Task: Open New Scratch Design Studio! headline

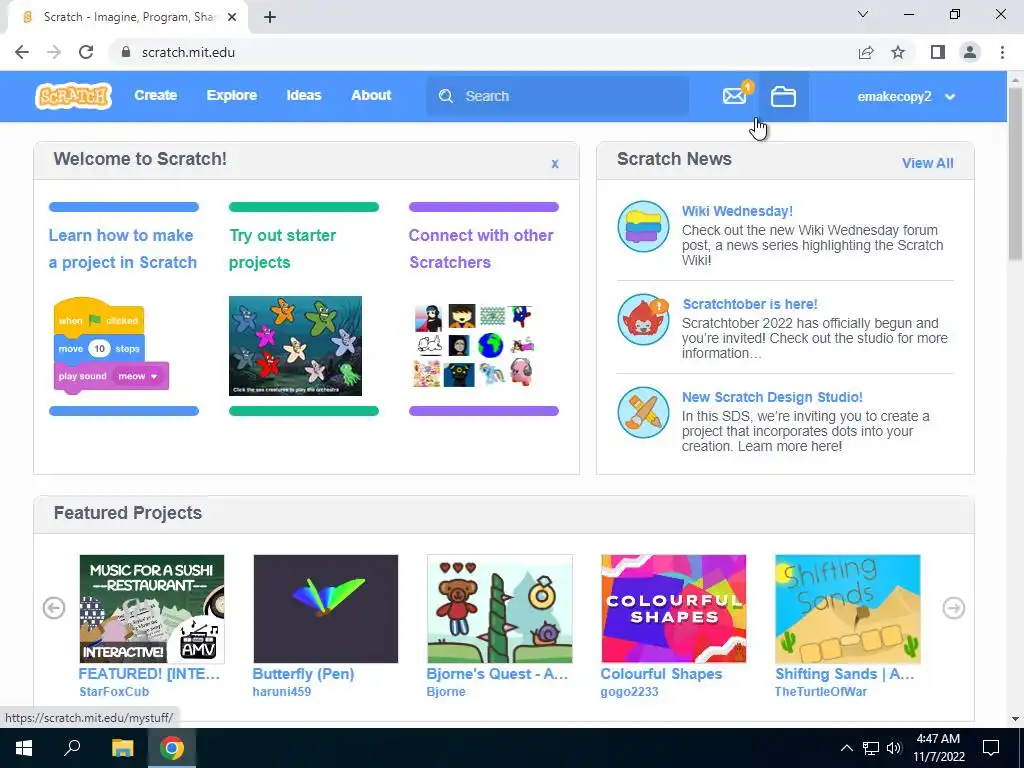Action: coord(772,397)
